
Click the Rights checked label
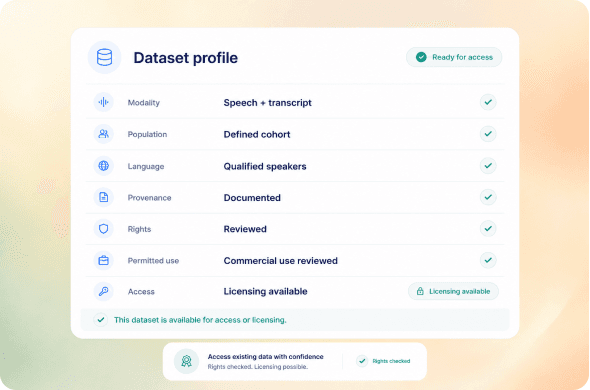(391, 361)
